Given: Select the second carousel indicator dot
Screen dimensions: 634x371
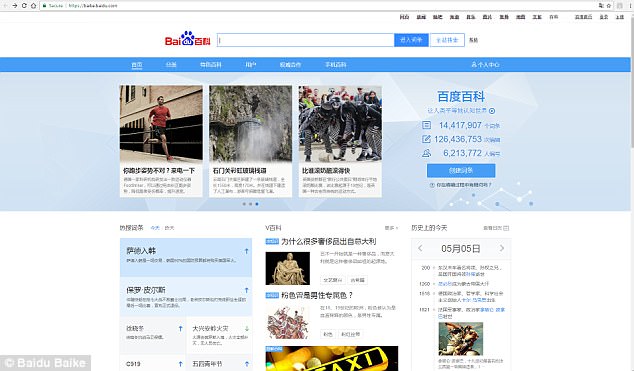Looking at the screenshot, I should (x=250, y=204).
